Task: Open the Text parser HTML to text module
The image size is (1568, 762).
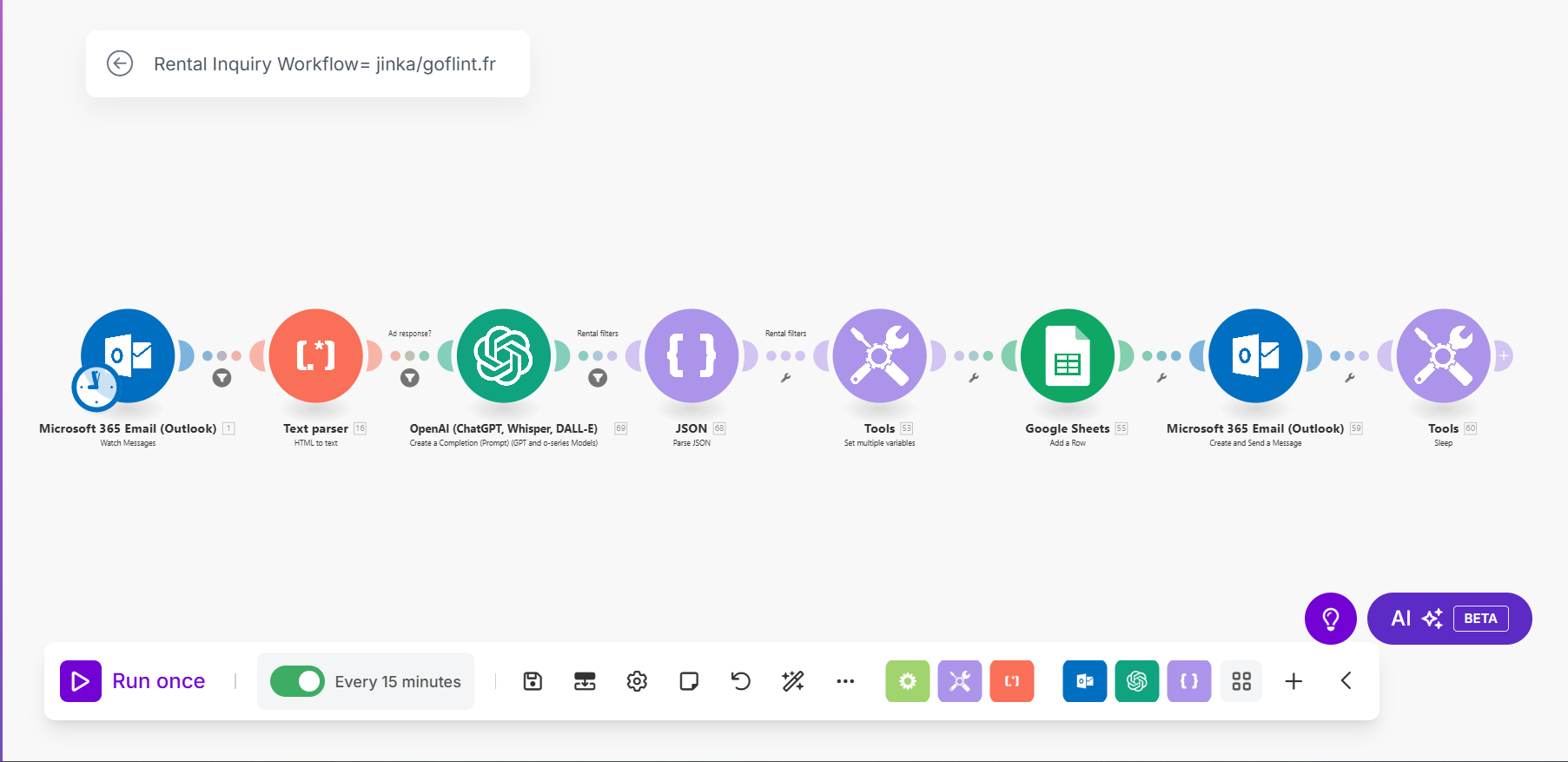Action: [316, 355]
